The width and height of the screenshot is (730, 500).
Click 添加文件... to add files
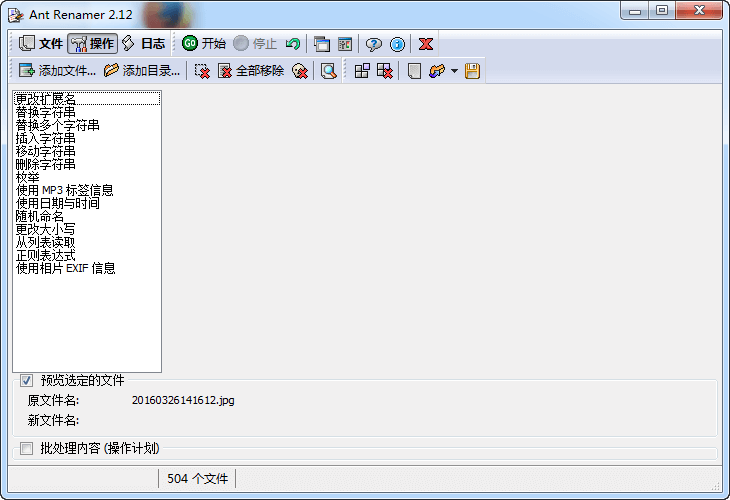coord(57,71)
